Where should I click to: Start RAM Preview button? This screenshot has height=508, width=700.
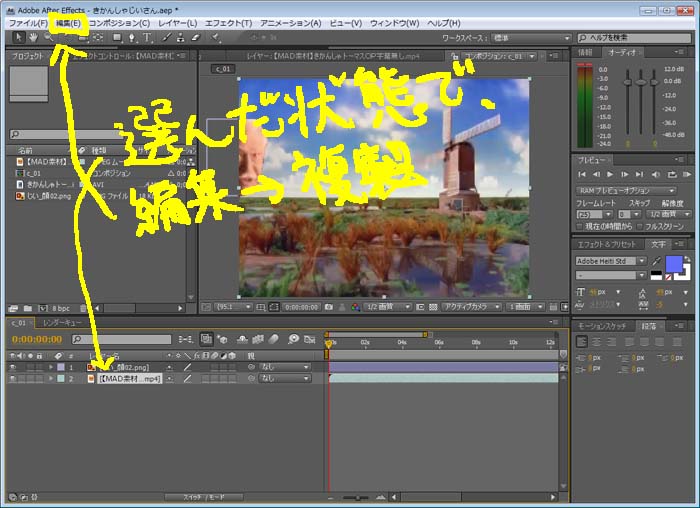point(687,175)
